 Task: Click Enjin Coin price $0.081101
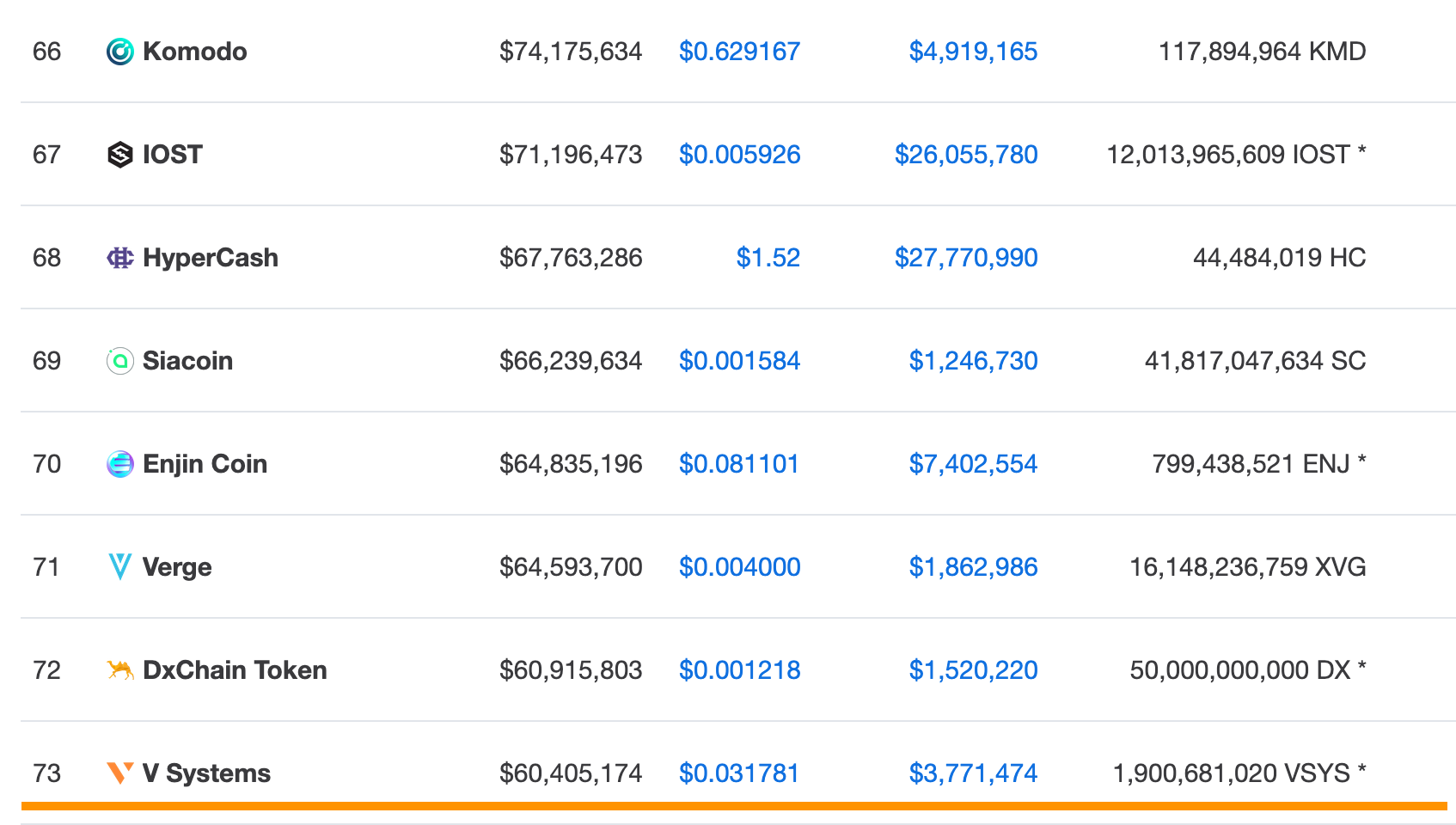point(739,464)
